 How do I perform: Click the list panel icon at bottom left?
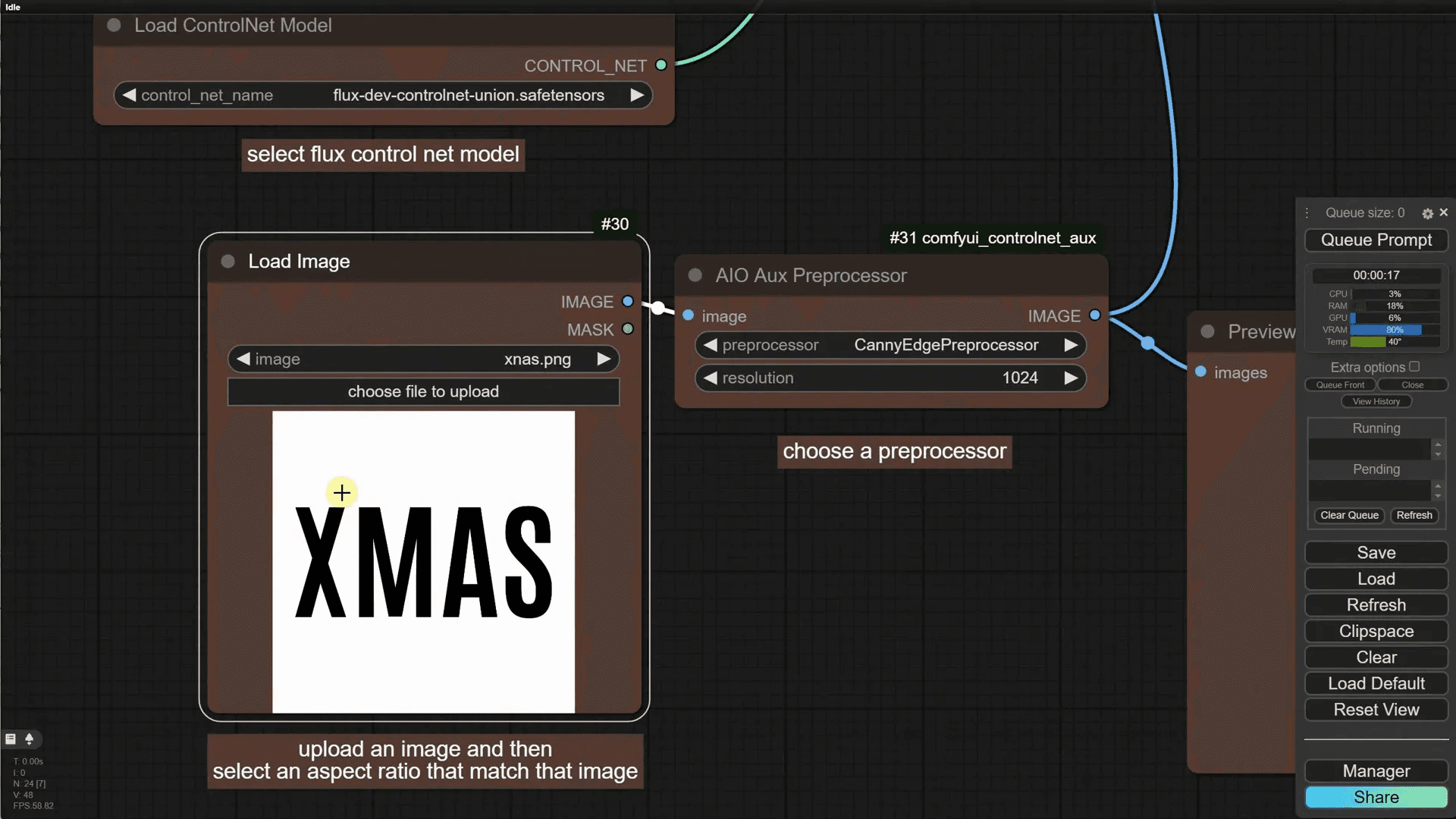point(11,739)
